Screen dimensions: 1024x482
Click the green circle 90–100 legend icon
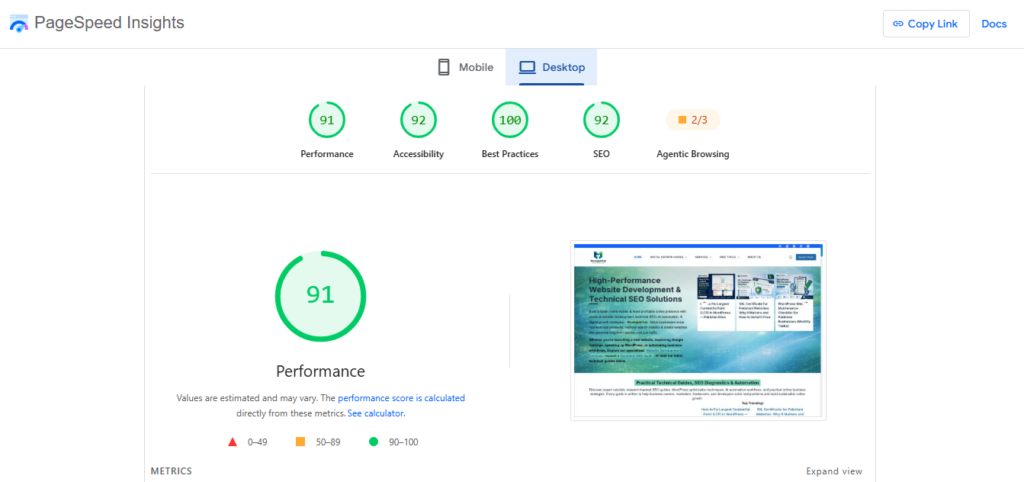click(374, 442)
